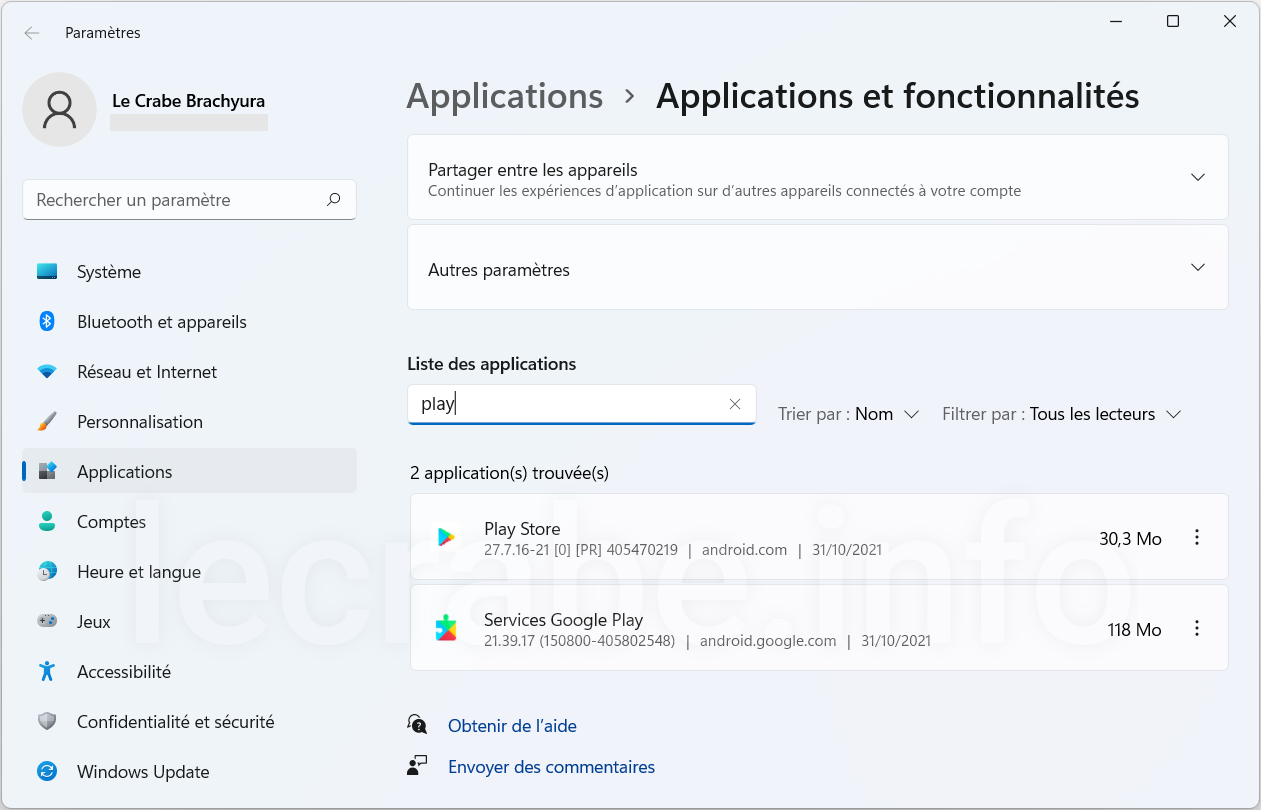This screenshot has width=1261, height=810.
Task: Open the Personnalisation section
Action: point(189,422)
